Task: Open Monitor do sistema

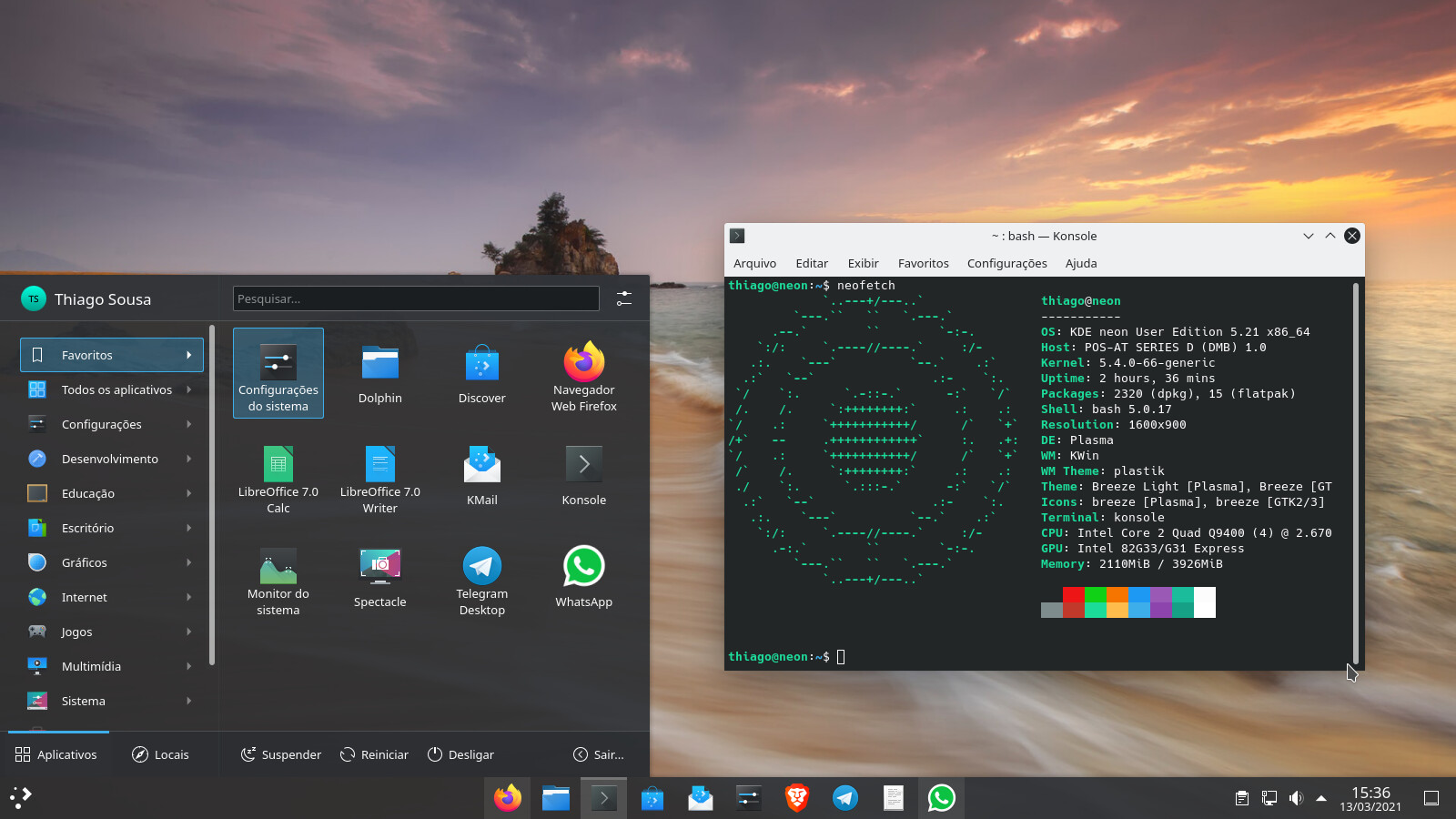Action: pos(278,577)
